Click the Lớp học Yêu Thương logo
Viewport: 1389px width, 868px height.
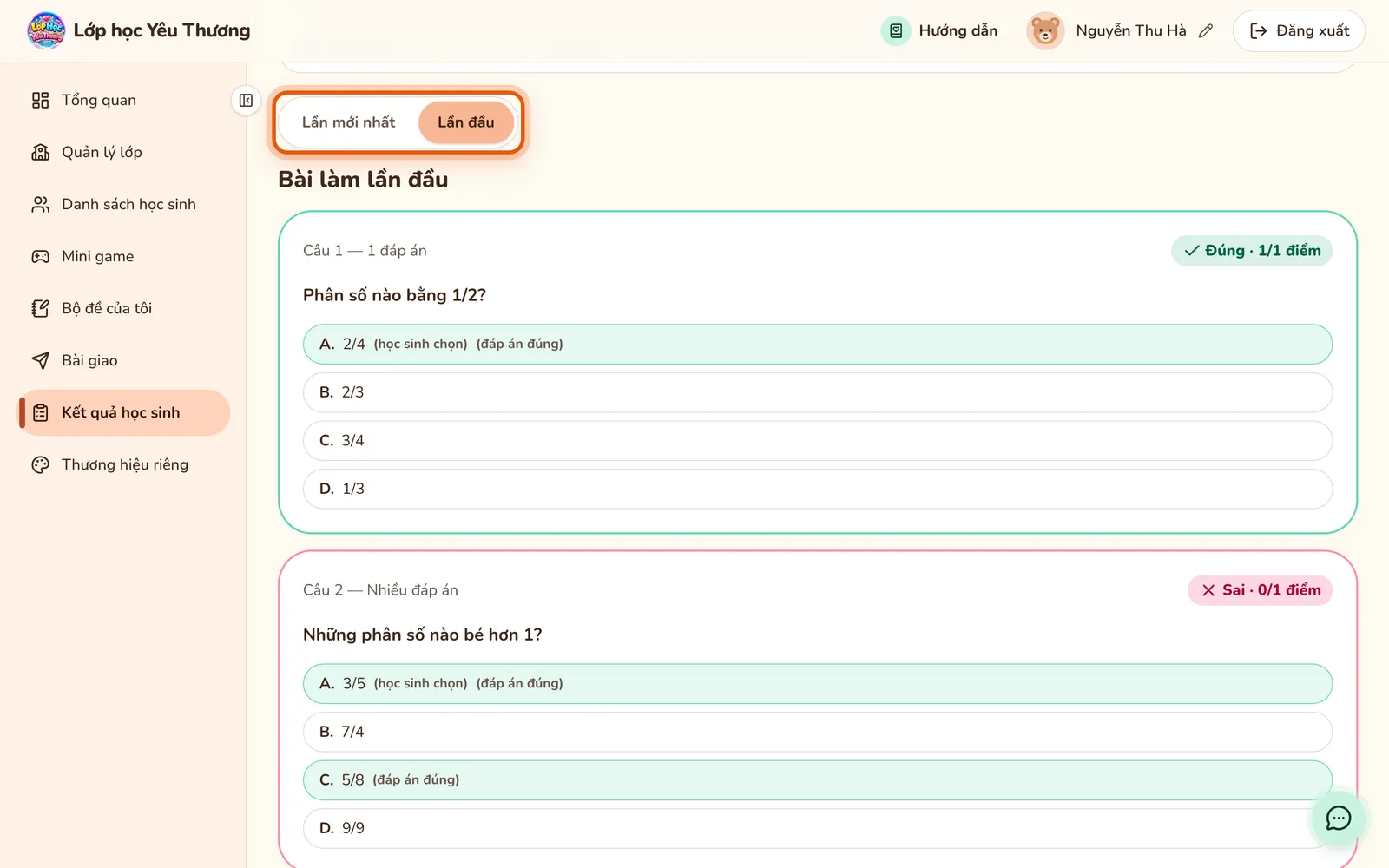pyautogui.click(x=46, y=30)
